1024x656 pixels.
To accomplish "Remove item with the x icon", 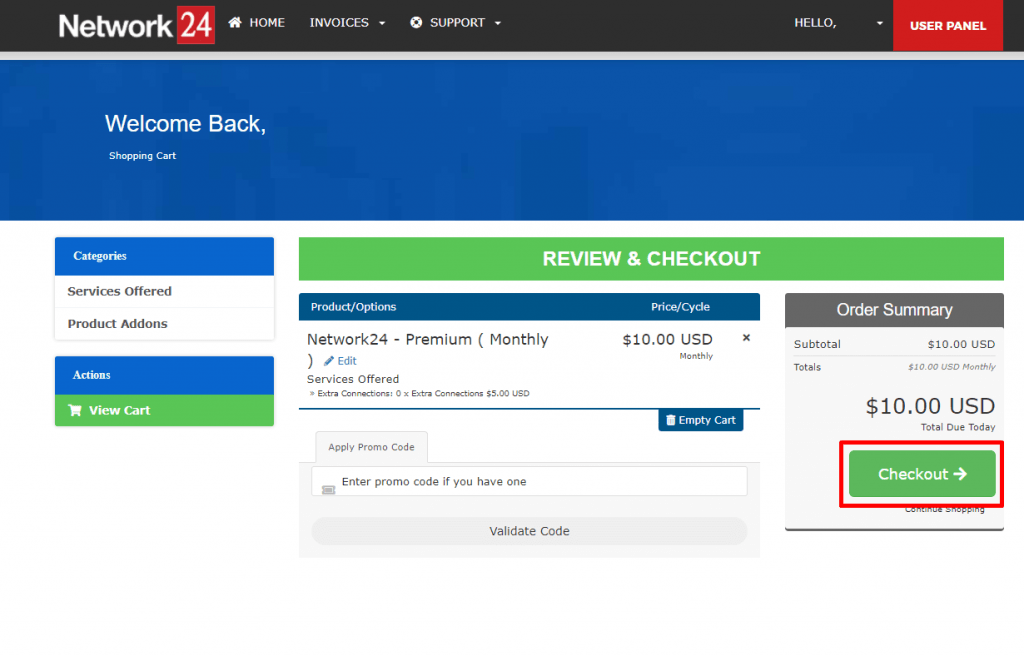I will pos(746,338).
